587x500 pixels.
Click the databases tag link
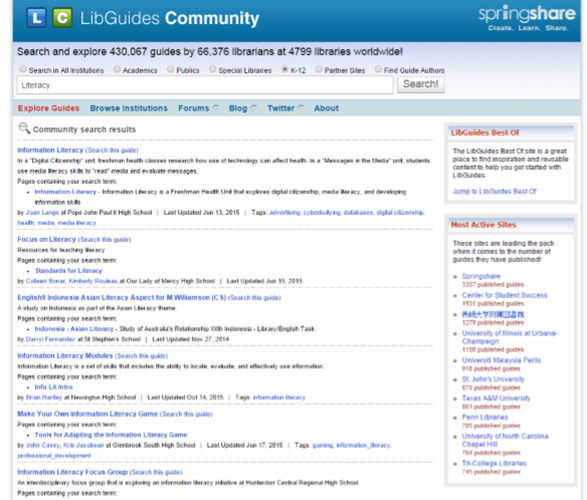click(x=358, y=213)
